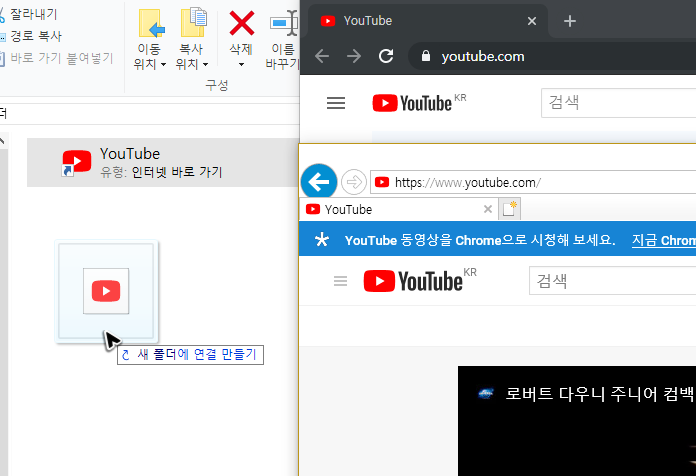Click the Rename (이름 바꾸기) icon
This screenshot has height=476, width=696.
pyautogui.click(x=284, y=23)
